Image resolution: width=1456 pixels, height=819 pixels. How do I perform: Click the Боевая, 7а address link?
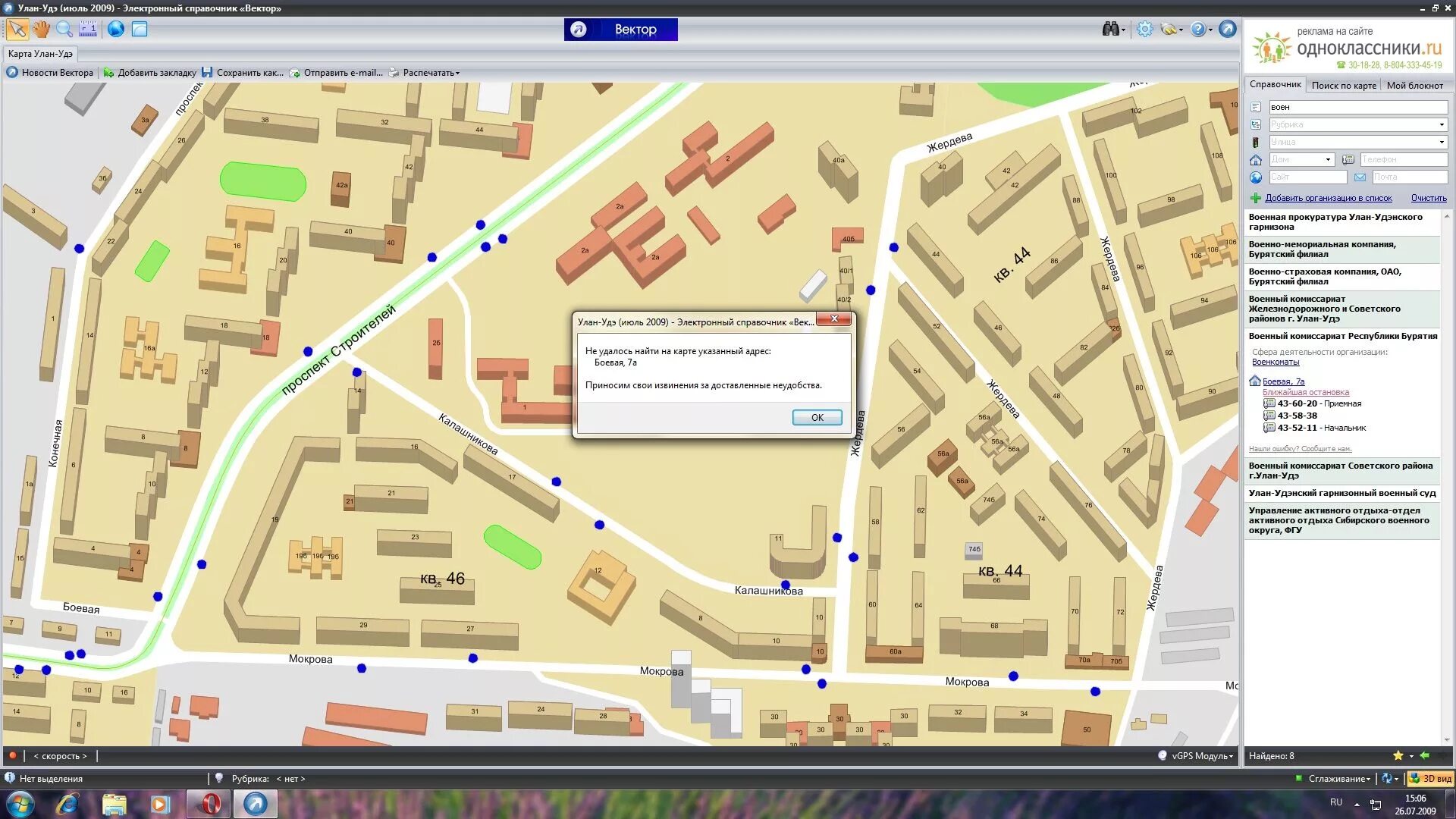tap(1283, 381)
